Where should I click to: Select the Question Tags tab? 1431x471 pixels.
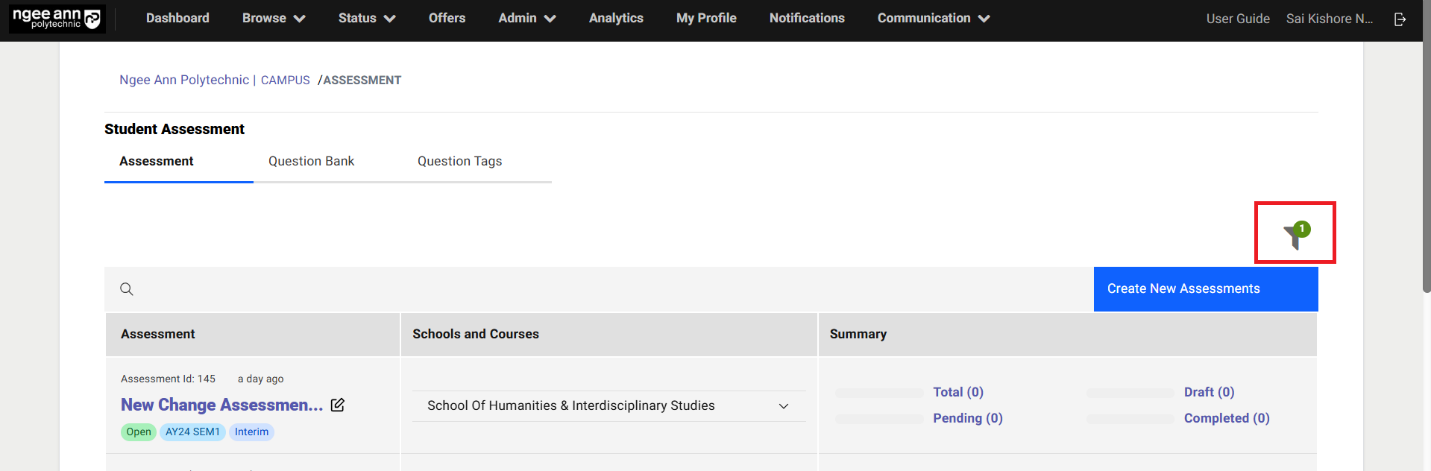click(x=459, y=161)
